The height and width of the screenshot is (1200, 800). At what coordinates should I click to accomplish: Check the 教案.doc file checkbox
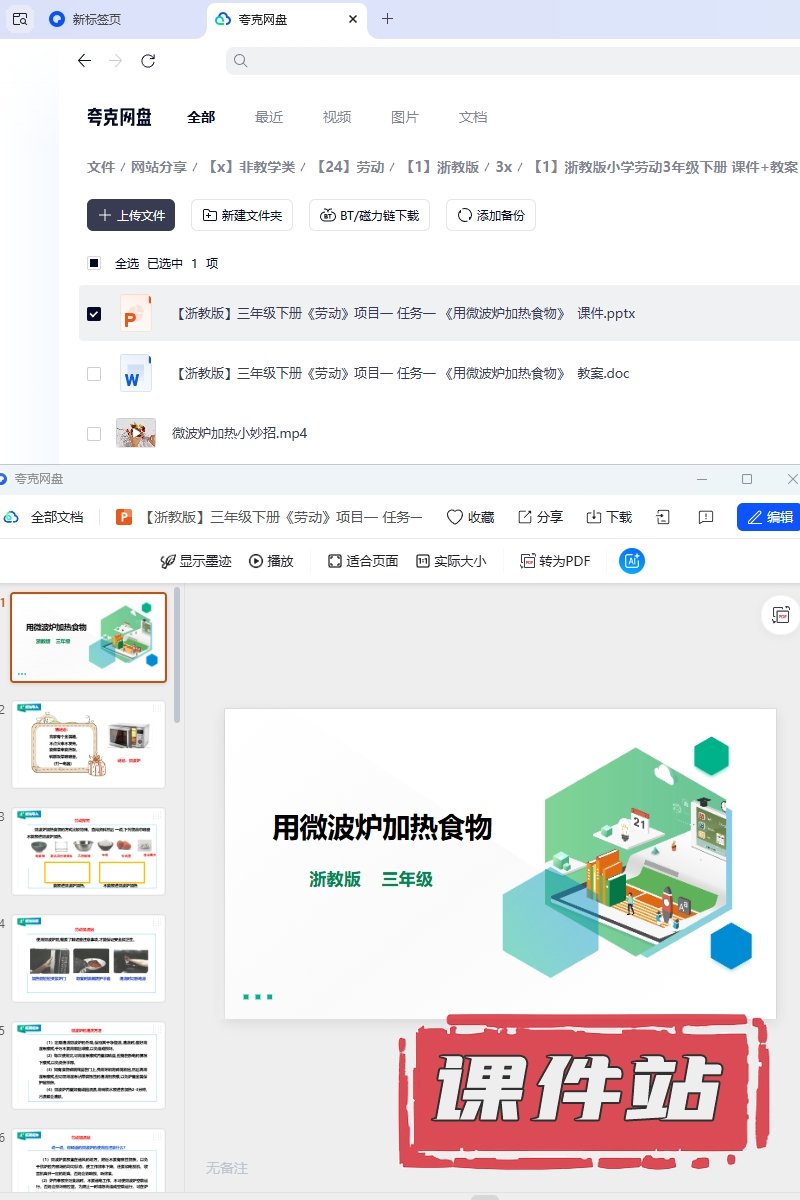tap(94, 374)
